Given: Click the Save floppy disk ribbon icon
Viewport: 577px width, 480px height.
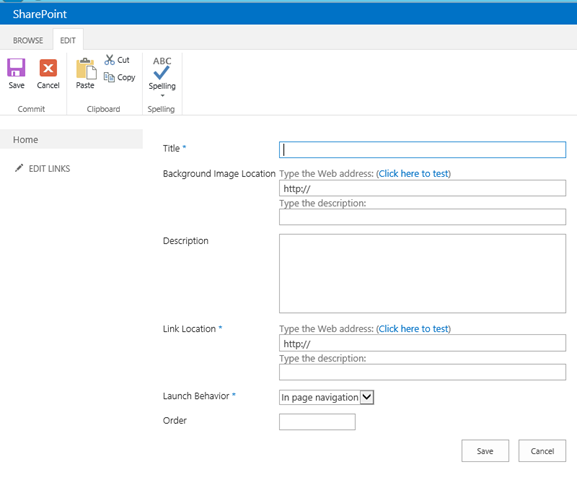Looking at the screenshot, I should pos(16,68).
